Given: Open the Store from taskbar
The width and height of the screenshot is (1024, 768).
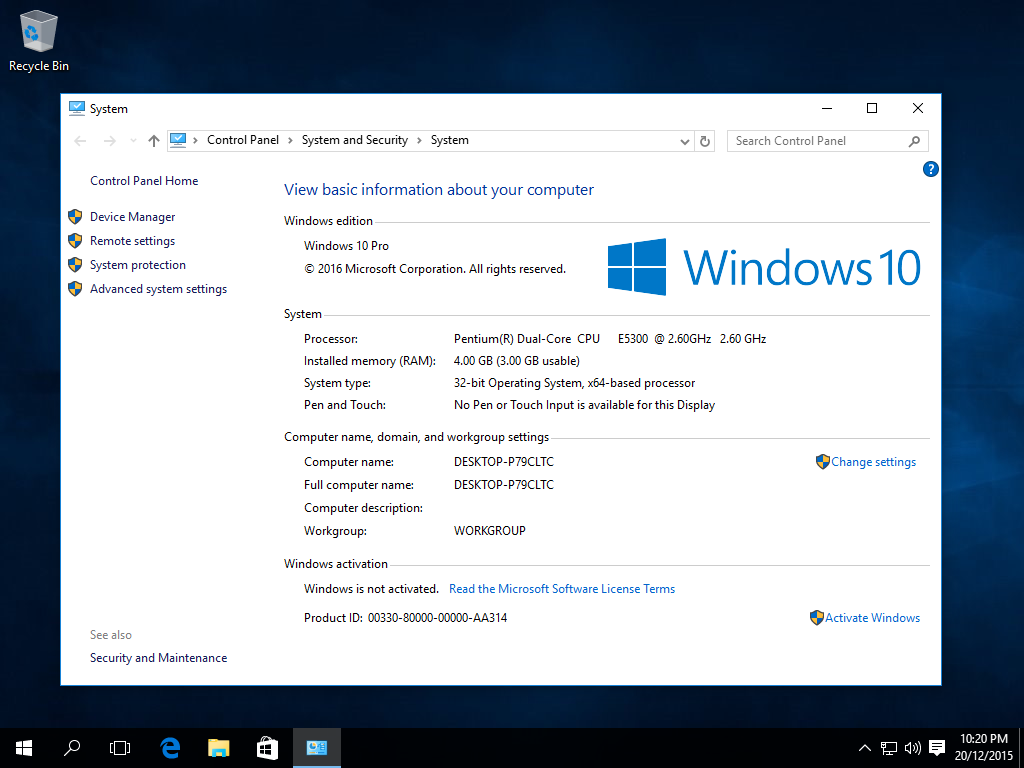Looking at the screenshot, I should [x=267, y=748].
